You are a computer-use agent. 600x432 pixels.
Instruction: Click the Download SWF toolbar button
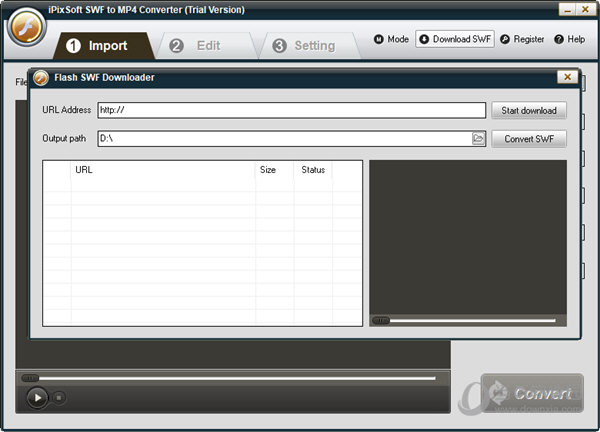click(x=455, y=39)
